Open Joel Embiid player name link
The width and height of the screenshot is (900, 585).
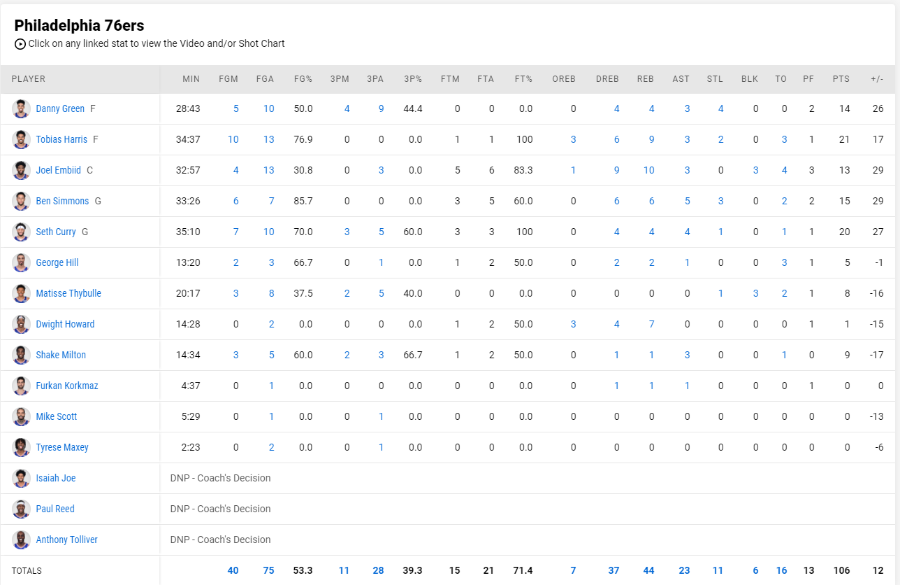pyautogui.click(x=58, y=170)
